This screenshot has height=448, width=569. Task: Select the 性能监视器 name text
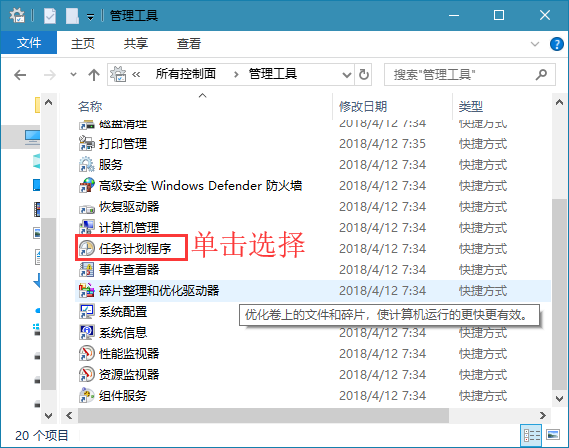(129, 353)
